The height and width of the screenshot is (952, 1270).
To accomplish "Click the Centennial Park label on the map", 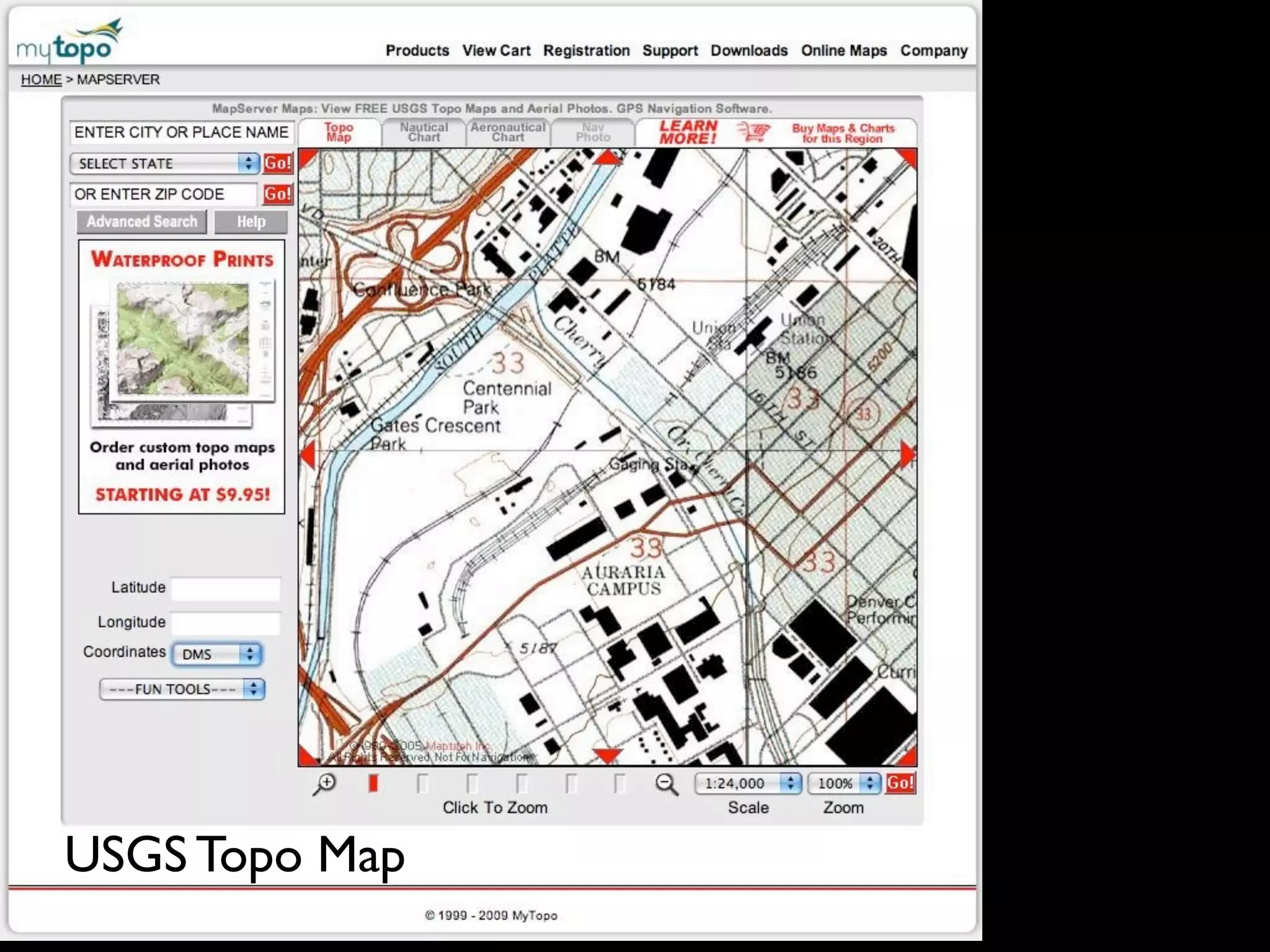I will coord(507,398).
